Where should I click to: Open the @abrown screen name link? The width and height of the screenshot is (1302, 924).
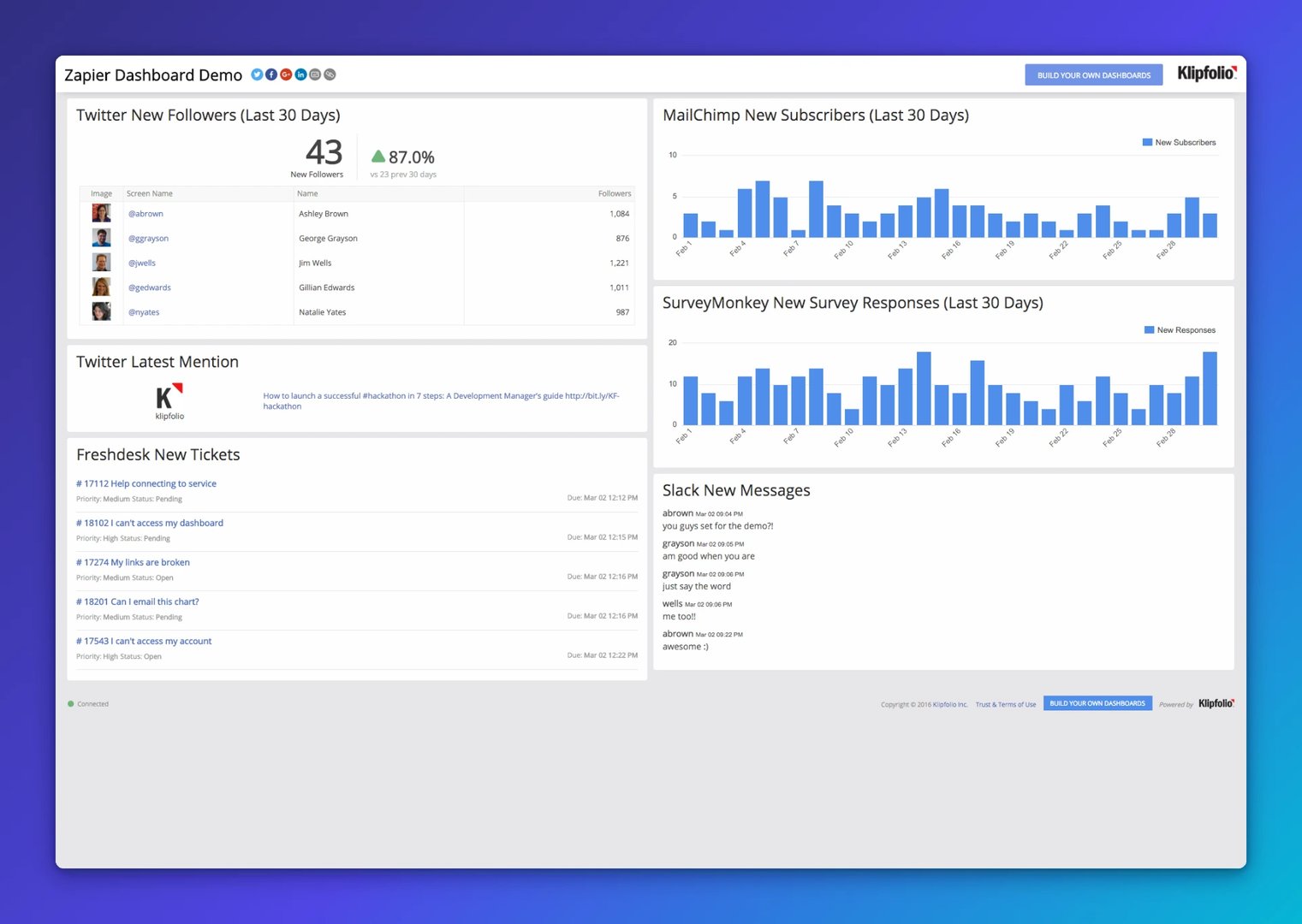[146, 214]
